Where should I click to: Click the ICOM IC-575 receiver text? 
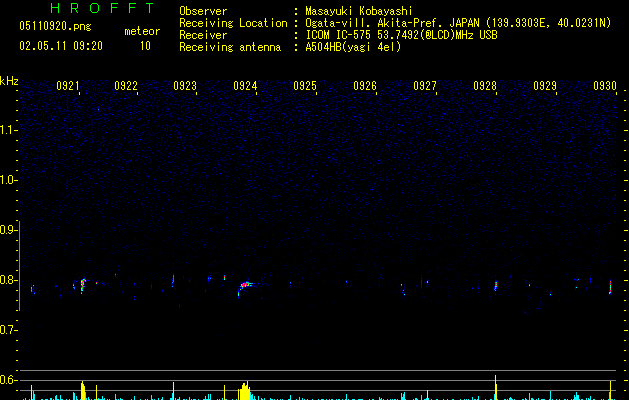point(401,35)
